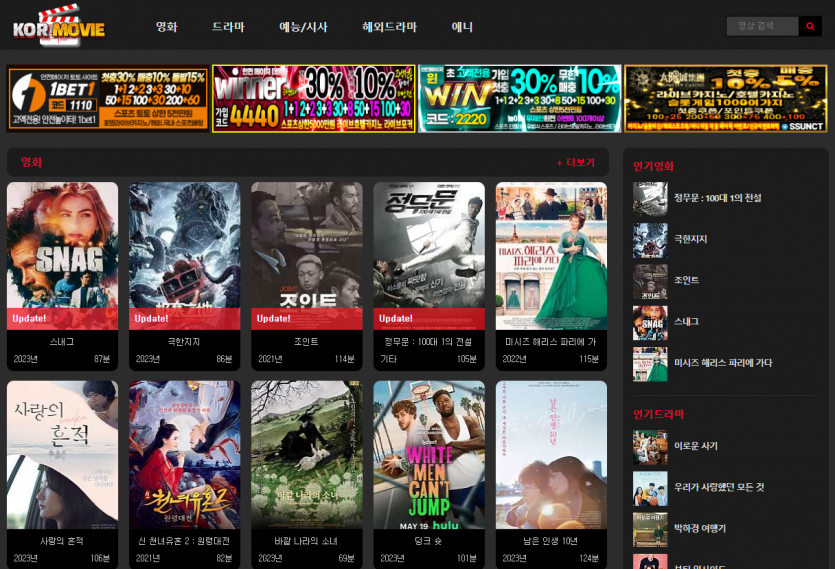This screenshot has width=835, height=569.
Task: Open 우리가 사랑했던 모든 것 drama link
Action: 718,487
